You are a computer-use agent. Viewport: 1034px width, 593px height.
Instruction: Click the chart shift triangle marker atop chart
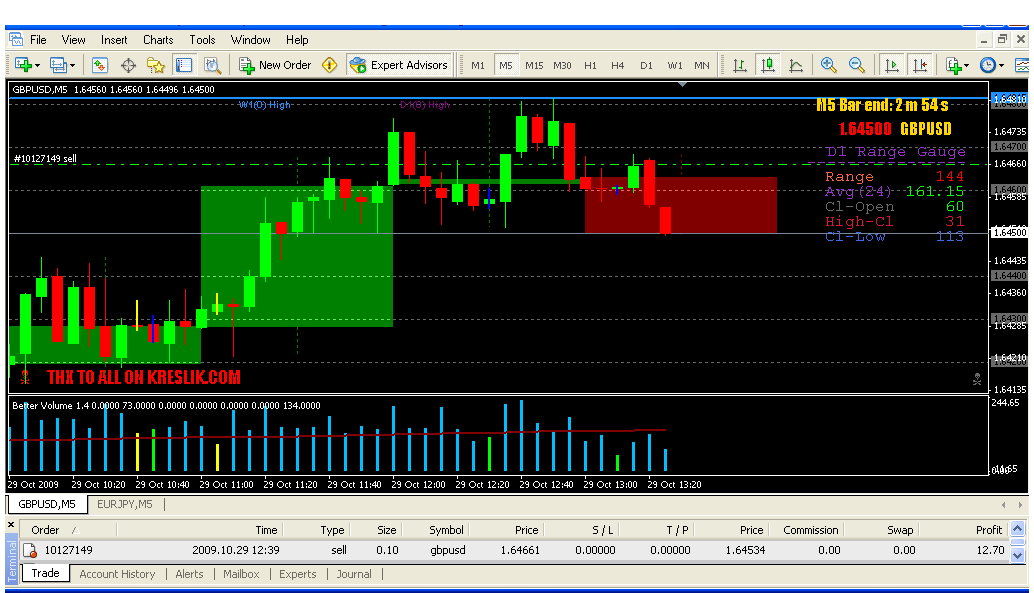[683, 84]
